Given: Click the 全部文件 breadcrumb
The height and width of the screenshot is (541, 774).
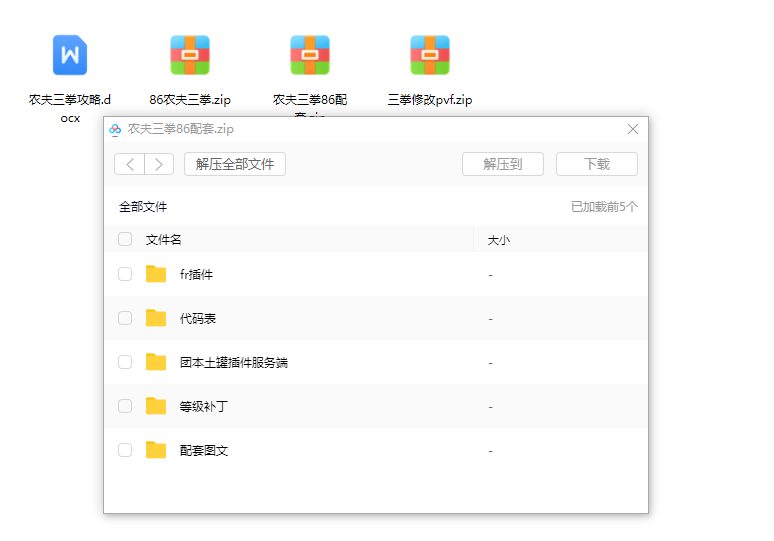Looking at the screenshot, I should pos(143,207).
